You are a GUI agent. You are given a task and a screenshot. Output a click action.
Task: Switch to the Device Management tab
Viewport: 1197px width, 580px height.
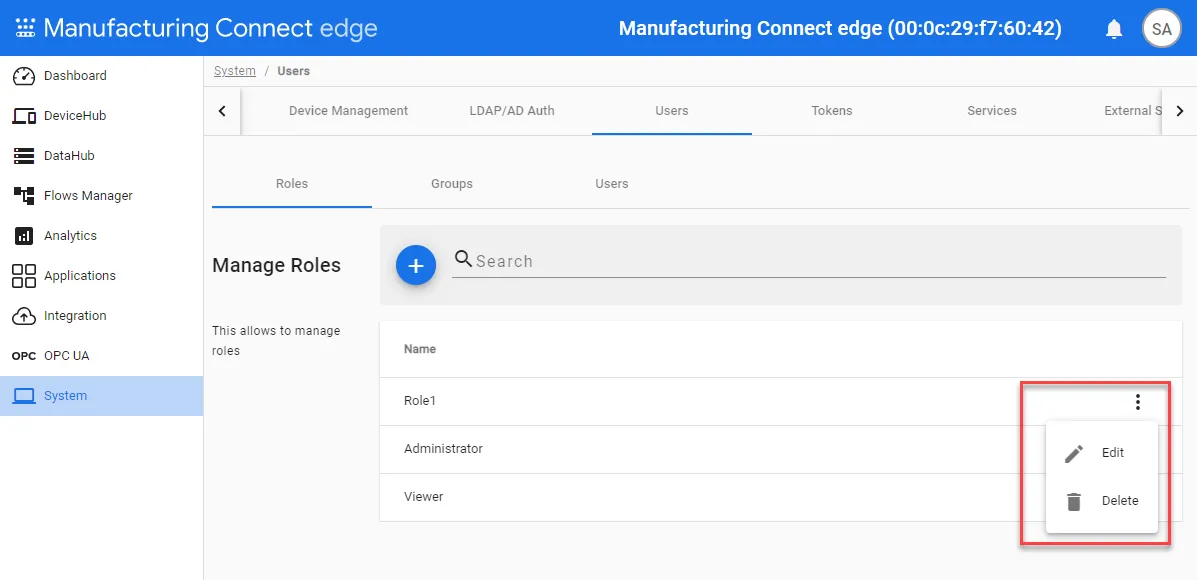[x=348, y=111]
